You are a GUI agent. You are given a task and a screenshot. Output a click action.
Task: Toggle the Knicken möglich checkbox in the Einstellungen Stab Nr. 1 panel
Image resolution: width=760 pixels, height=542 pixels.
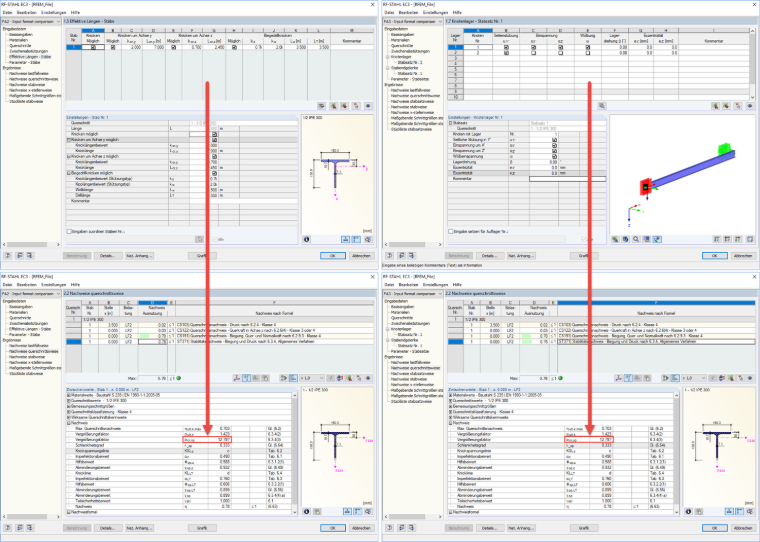pos(214,134)
